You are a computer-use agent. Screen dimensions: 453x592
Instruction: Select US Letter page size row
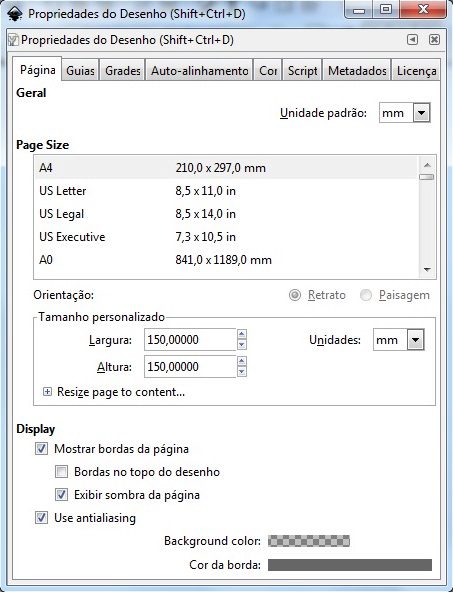tap(226, 191)
